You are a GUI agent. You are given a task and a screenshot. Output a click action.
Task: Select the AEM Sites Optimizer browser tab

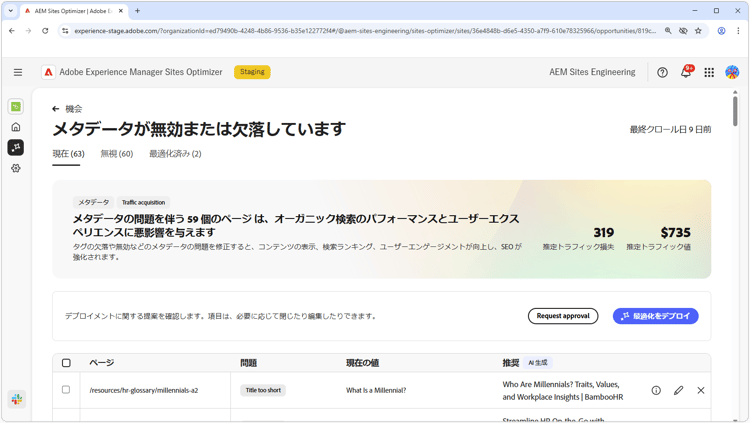(74, 11)
